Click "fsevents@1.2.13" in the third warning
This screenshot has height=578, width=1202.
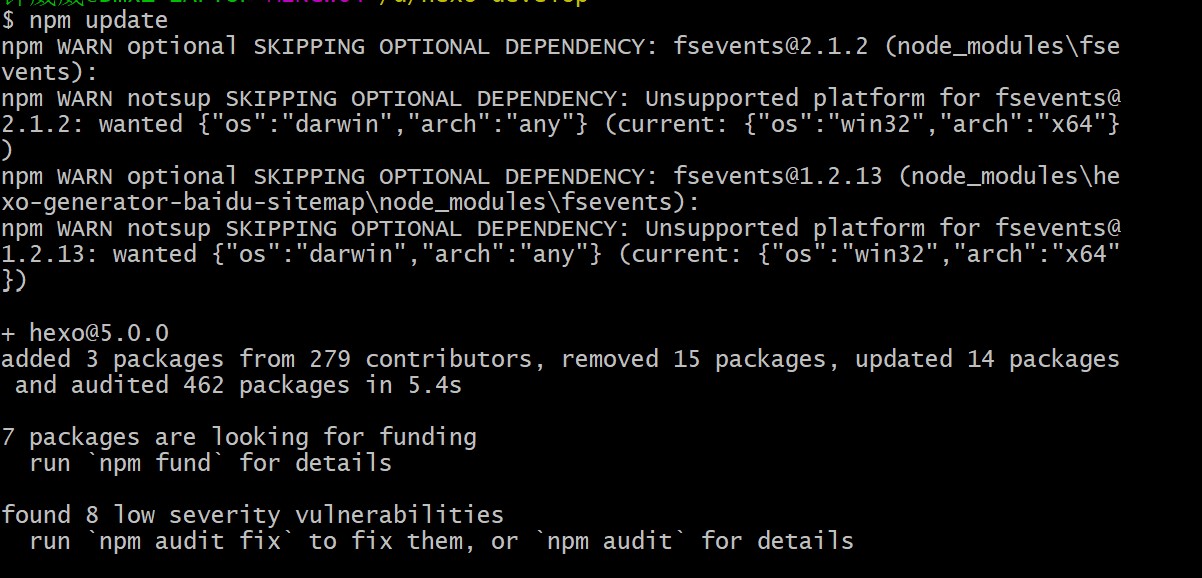[777, 176]
